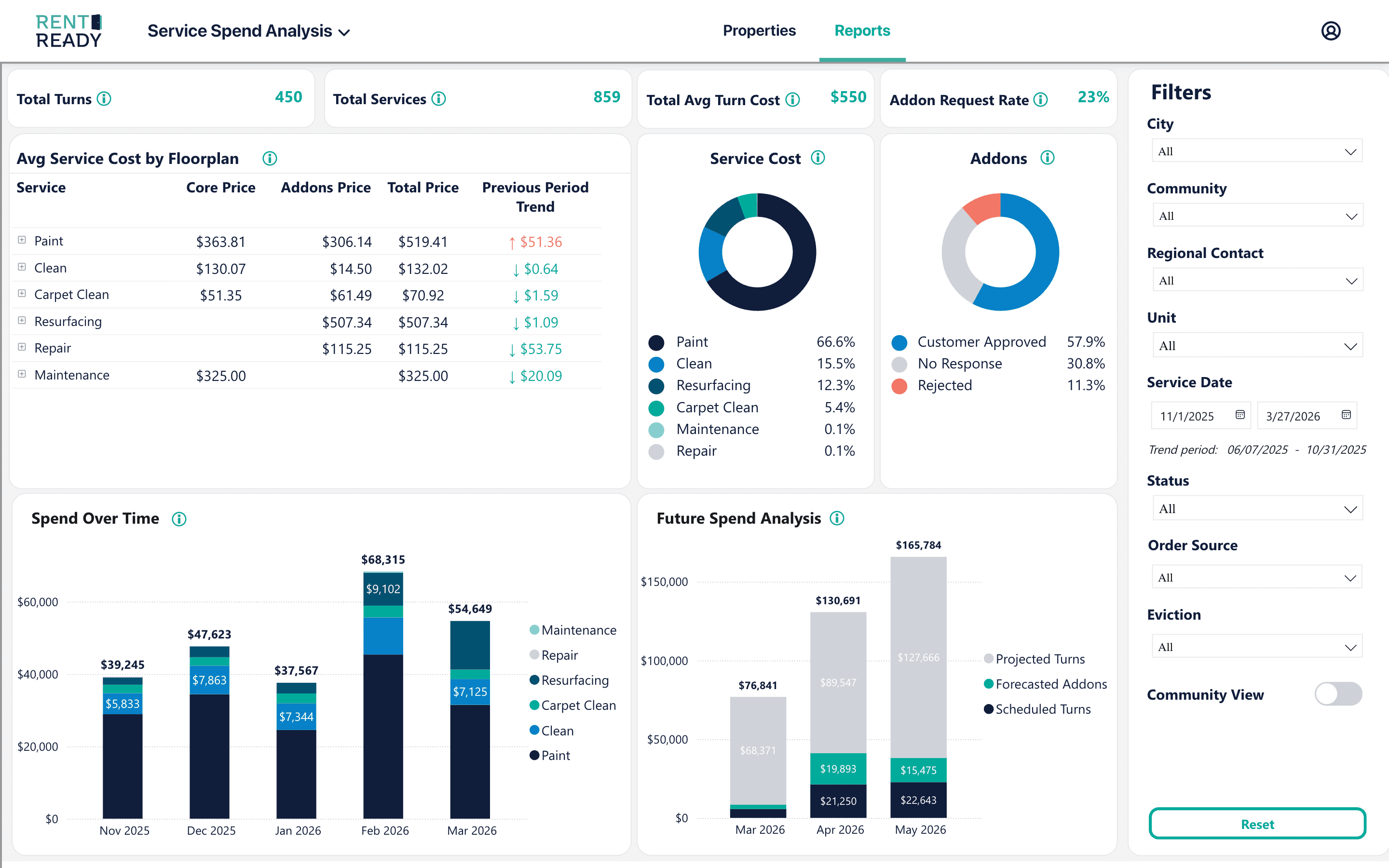Click the Total Avg Turn Cost info icon

[792, 100]
